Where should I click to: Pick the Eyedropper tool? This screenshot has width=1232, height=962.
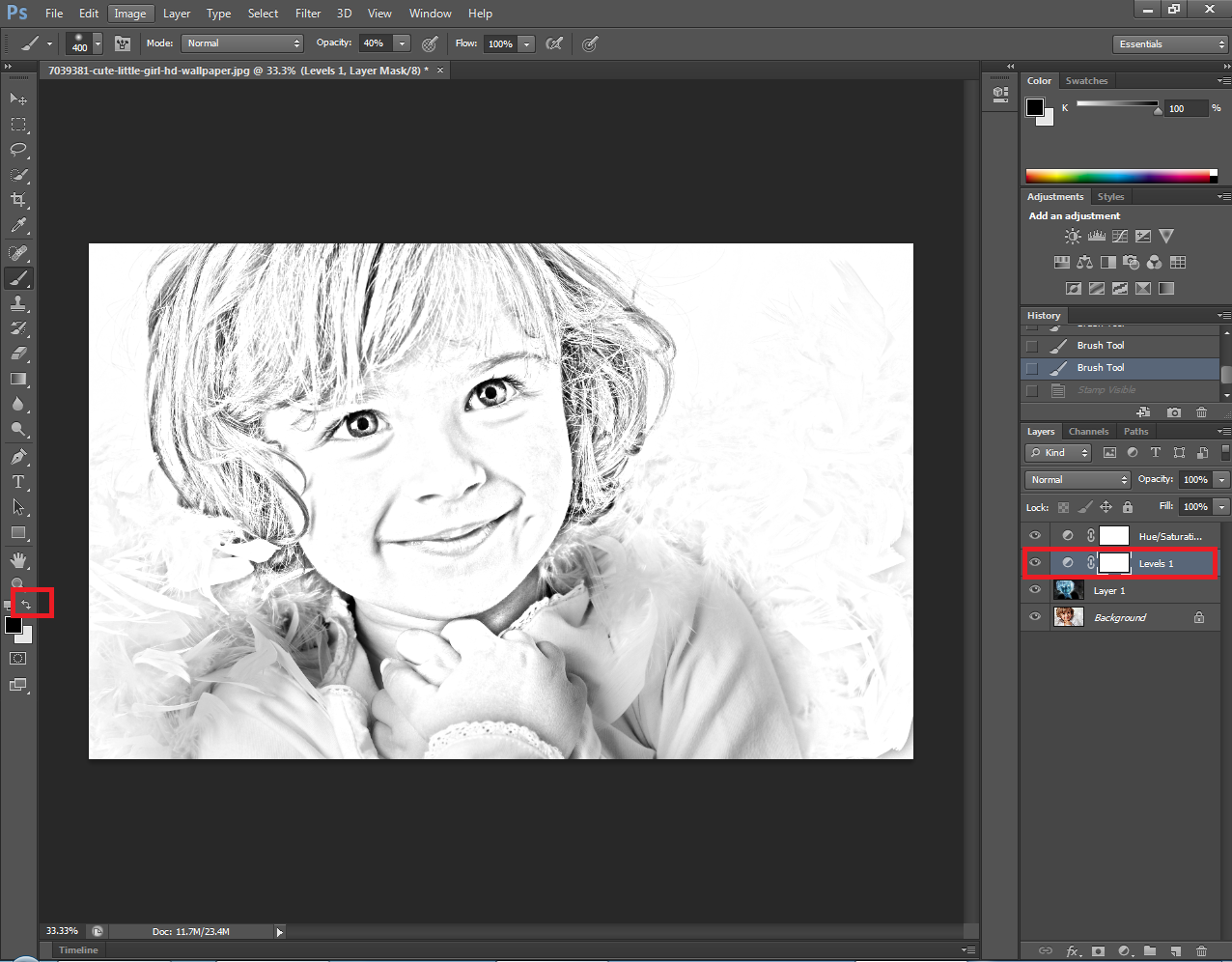18,226
